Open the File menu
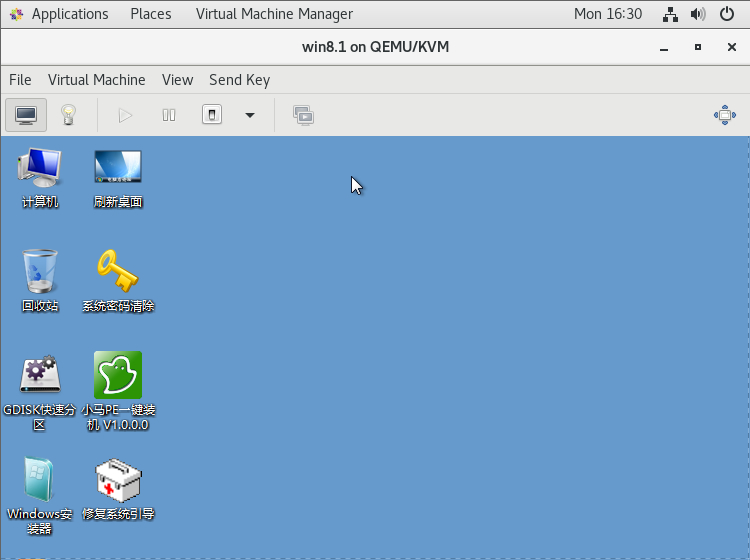The height and width of the screenshot is (560, 750). click(x=20, y=80)
